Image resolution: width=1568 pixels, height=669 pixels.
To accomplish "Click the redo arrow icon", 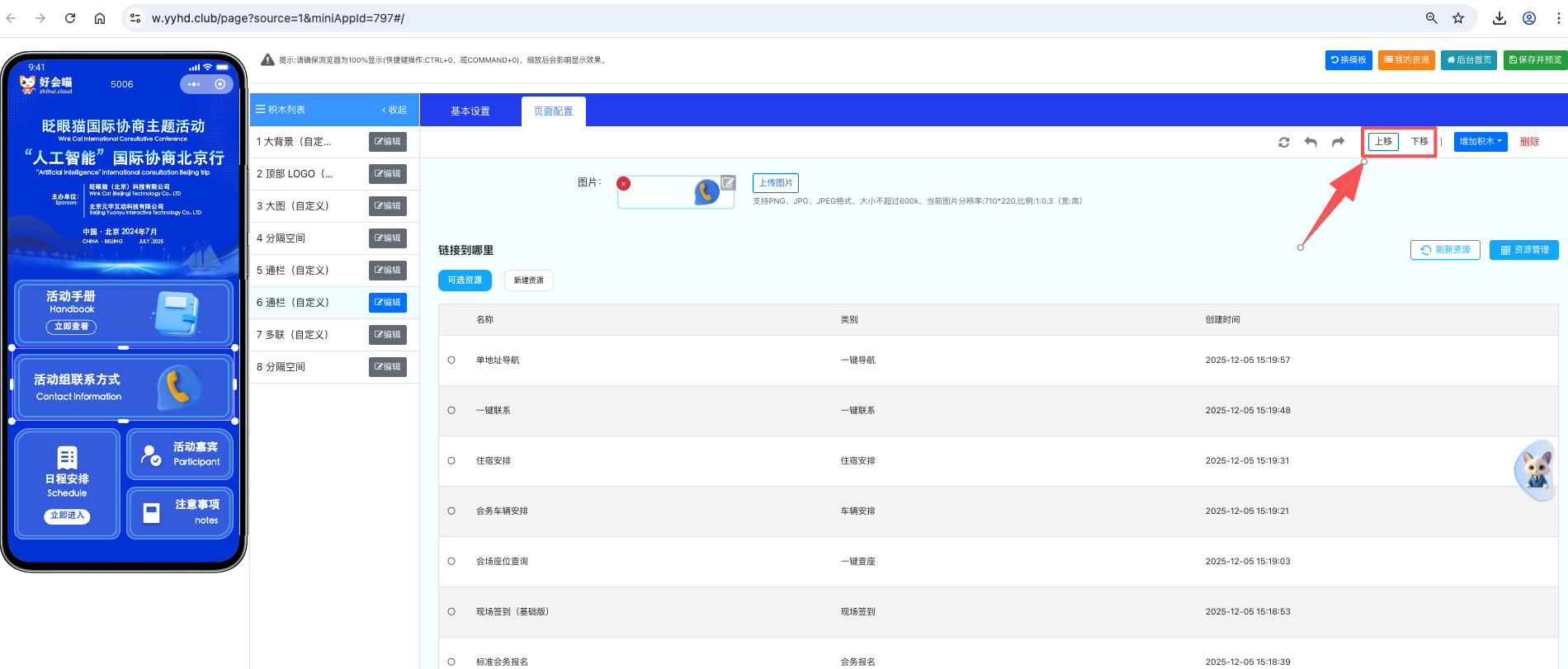I will (1338, 142).
